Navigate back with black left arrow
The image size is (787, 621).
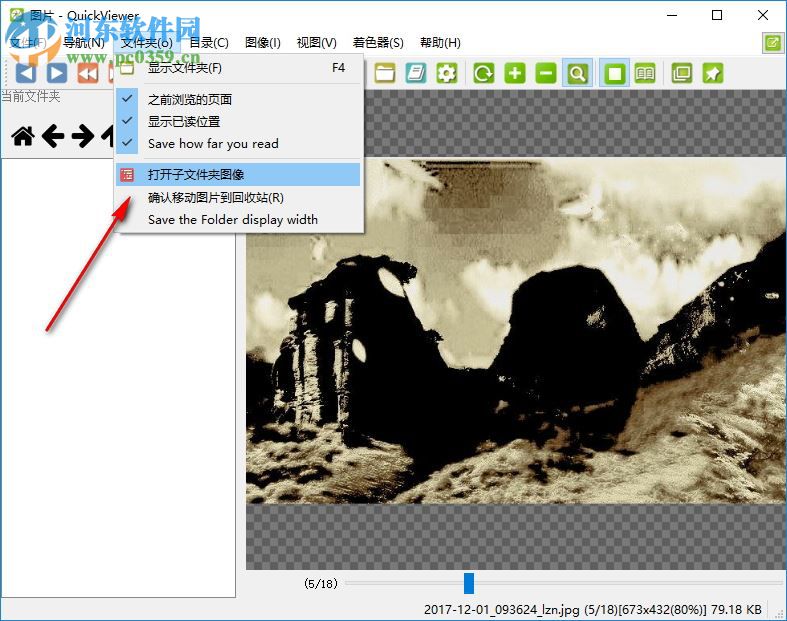coord(53,136)
